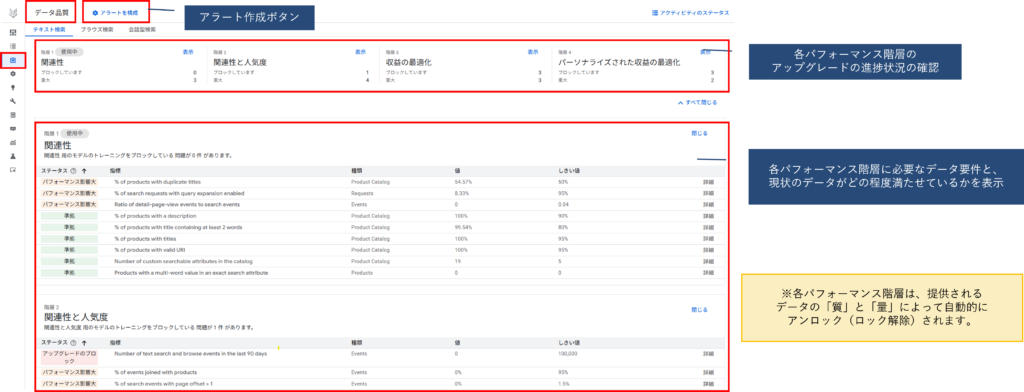Open 詳細 for products with a description row

pos(708,216)
